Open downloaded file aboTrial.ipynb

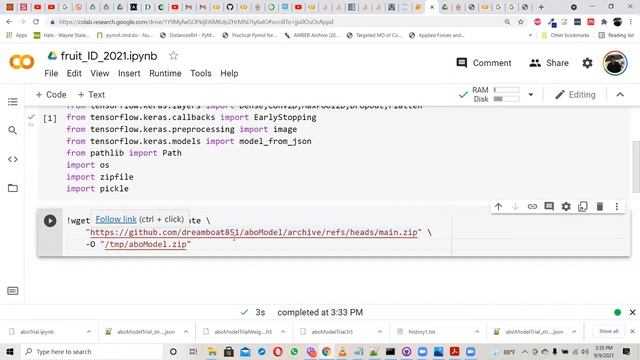(37, 332)
